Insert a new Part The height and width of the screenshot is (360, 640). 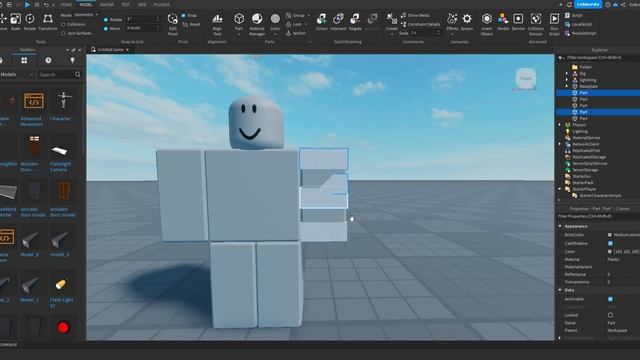[x=239, y=22]
